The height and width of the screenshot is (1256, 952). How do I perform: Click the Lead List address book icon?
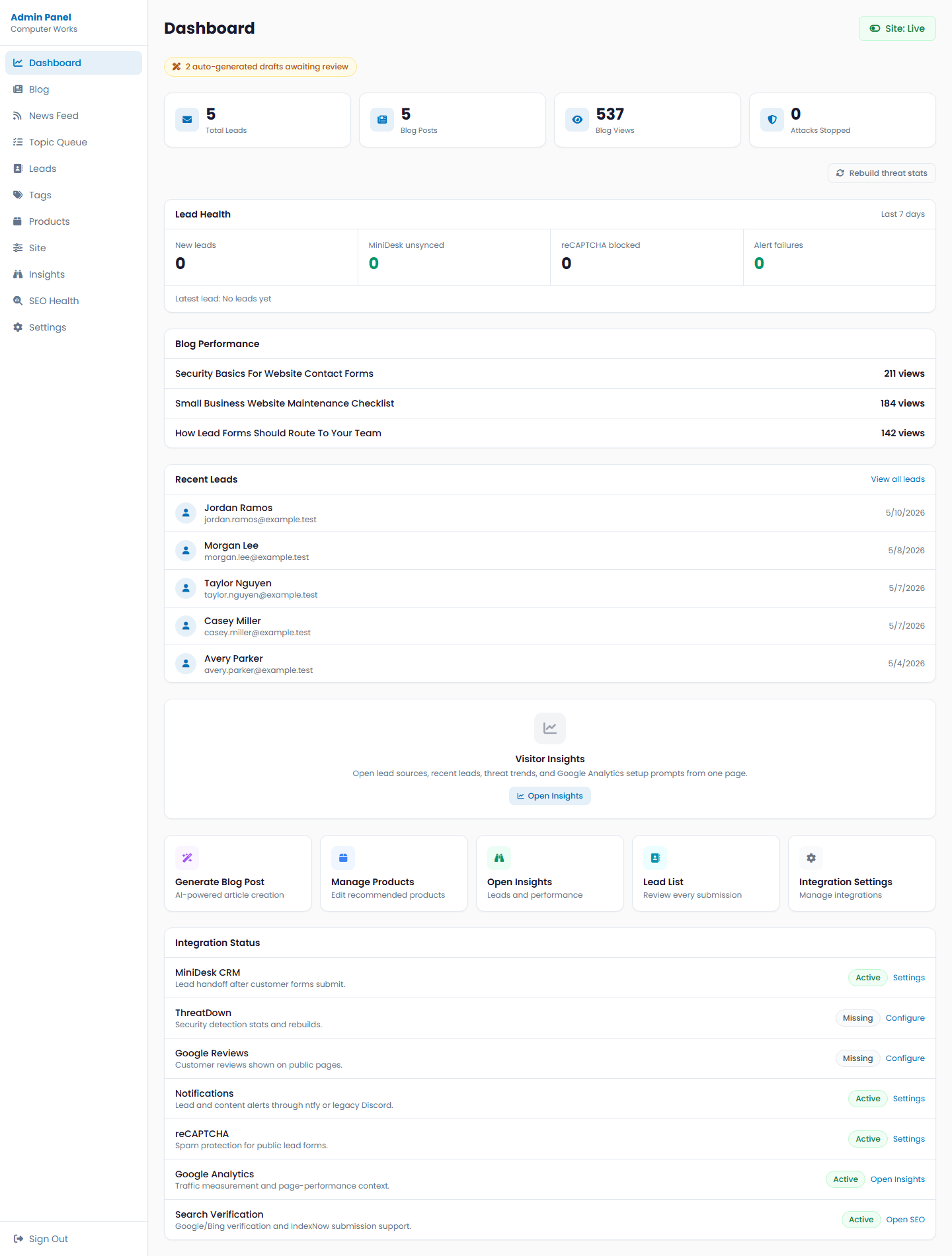655,858
